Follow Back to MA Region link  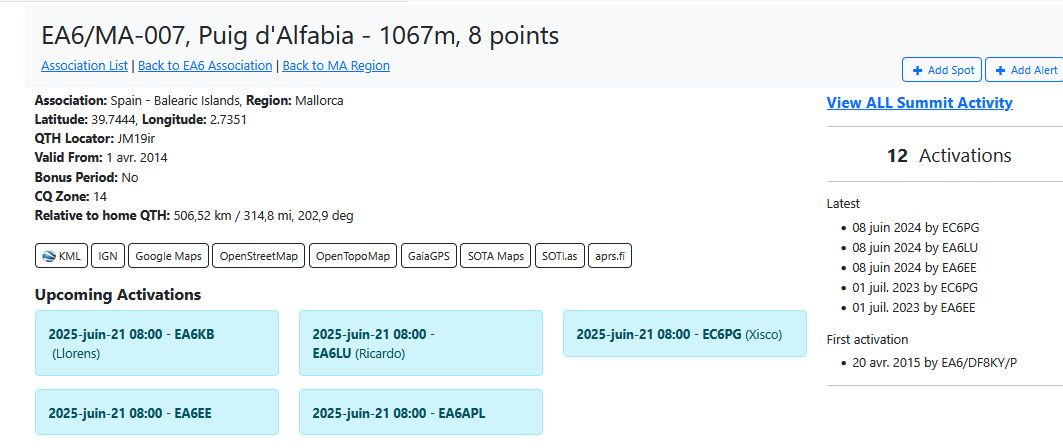(336, 66)
